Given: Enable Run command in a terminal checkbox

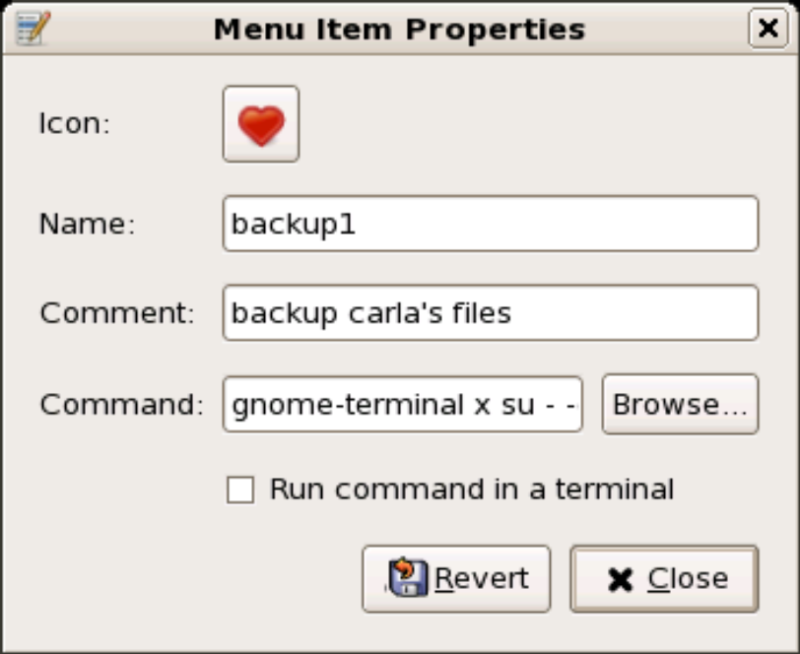Looking at the screenshot, I should click(x=240, y=490).
